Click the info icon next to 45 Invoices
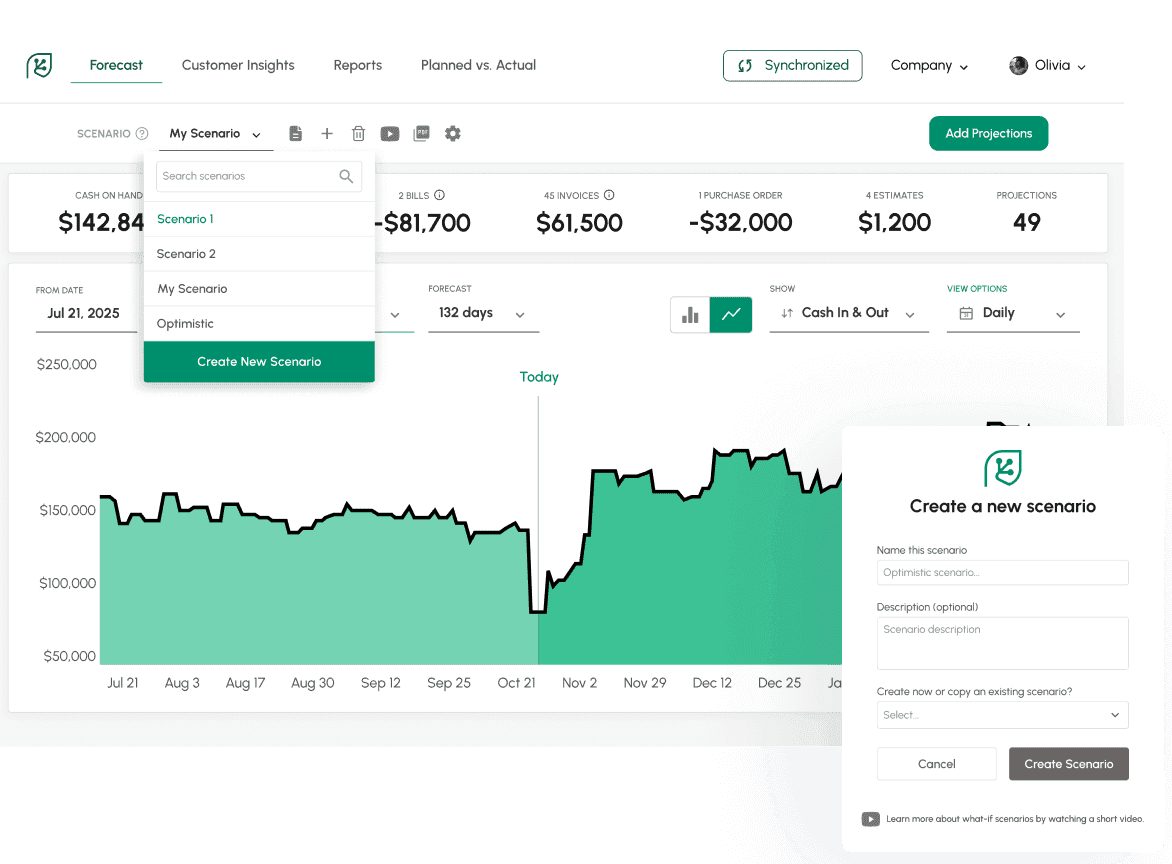Viewport: 1172px width, 864px height. [x=609, y=195]
